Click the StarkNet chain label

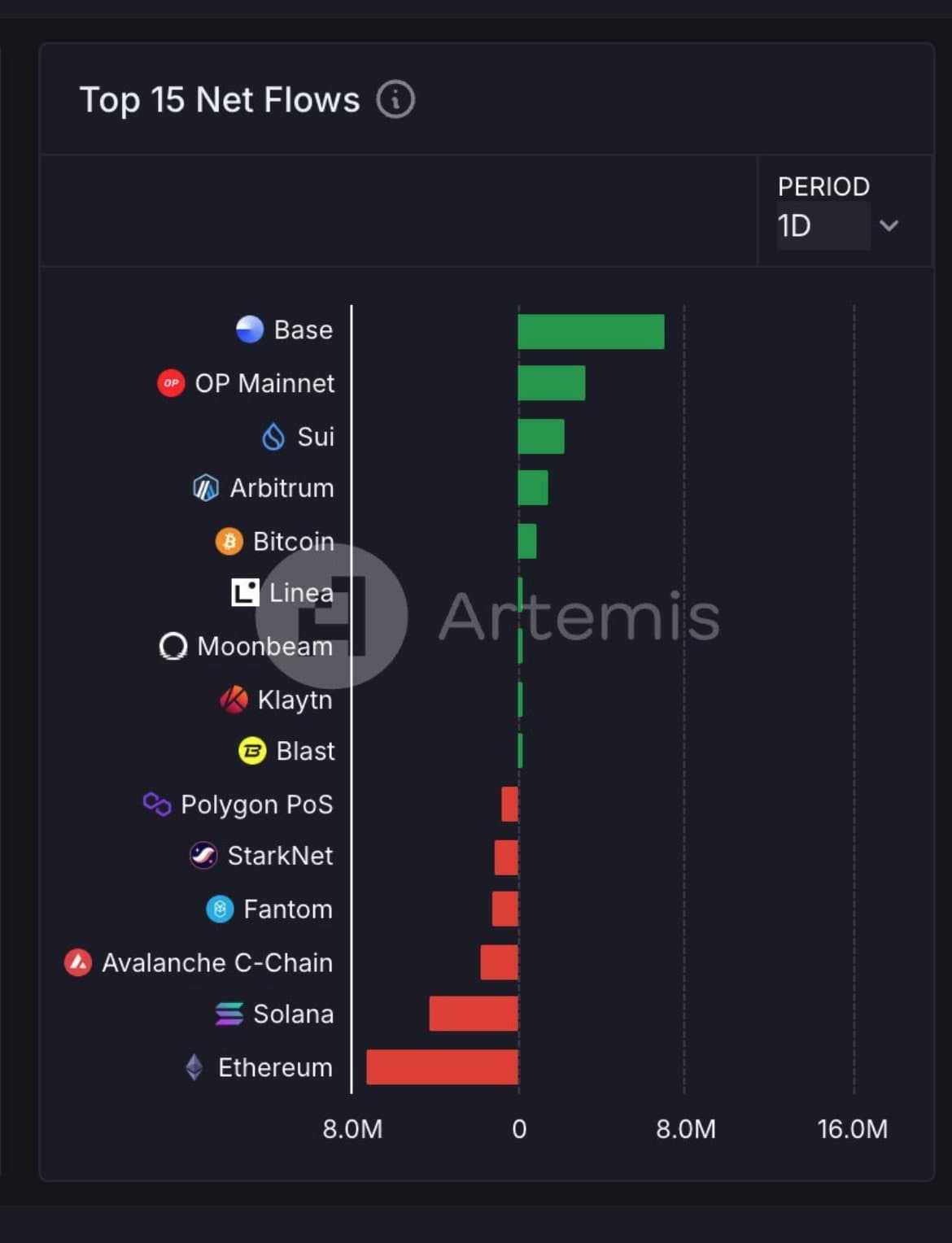(x=280, y=856)
